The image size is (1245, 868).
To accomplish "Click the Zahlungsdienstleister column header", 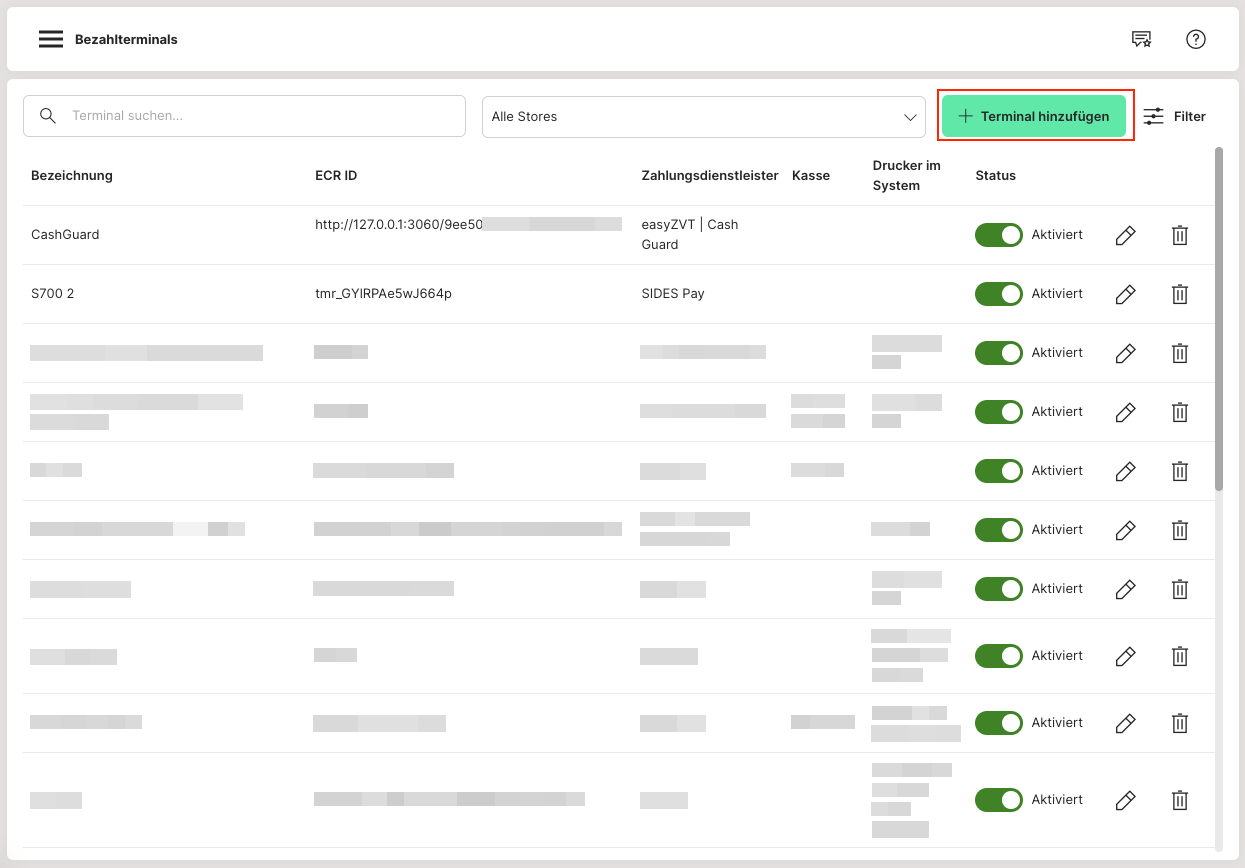I will pos(709,176).
